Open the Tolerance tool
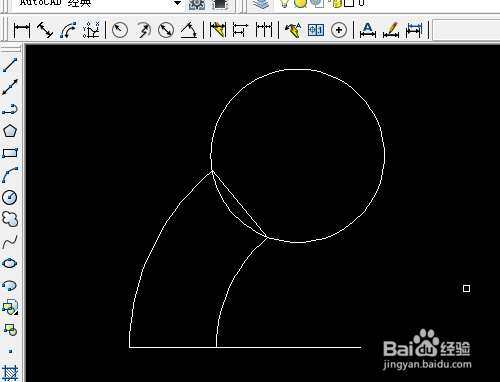The height and width of the screenshot is (382, 500). click(x=316, y=30)
